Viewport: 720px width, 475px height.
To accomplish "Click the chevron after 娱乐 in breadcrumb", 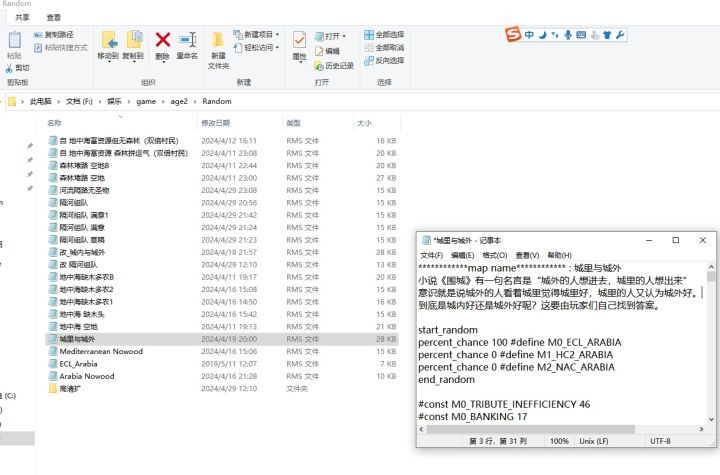I will [x=129, y=102].
